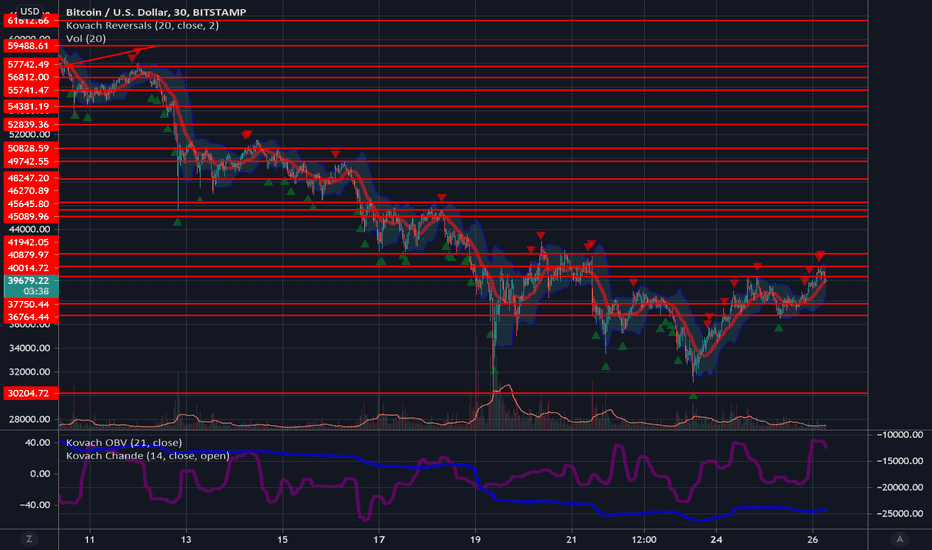Select the Kovach Chande indicator legend
This screenshot has height=550, width=932.
pos(147,455)
